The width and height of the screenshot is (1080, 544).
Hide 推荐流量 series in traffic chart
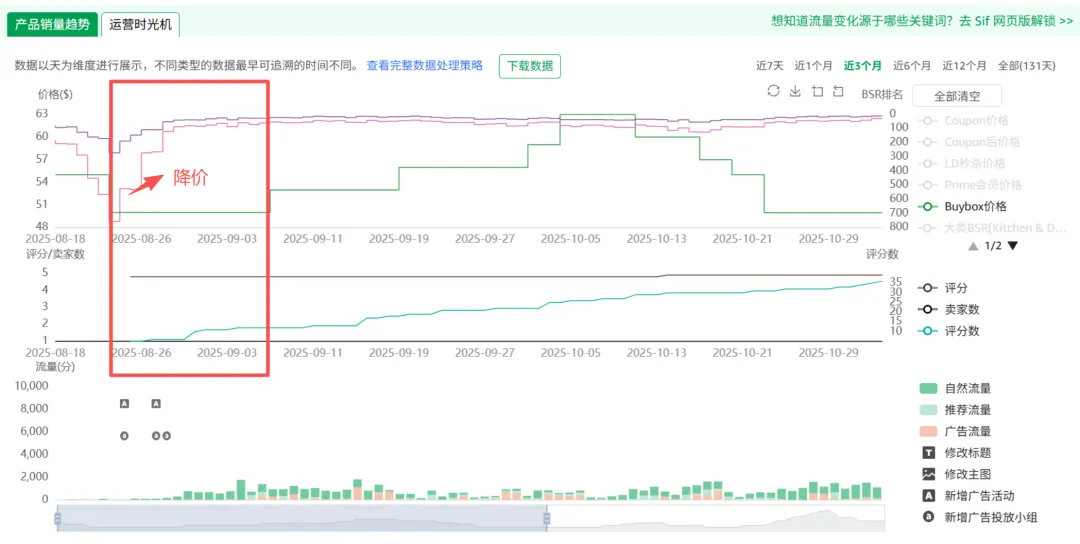955,410
